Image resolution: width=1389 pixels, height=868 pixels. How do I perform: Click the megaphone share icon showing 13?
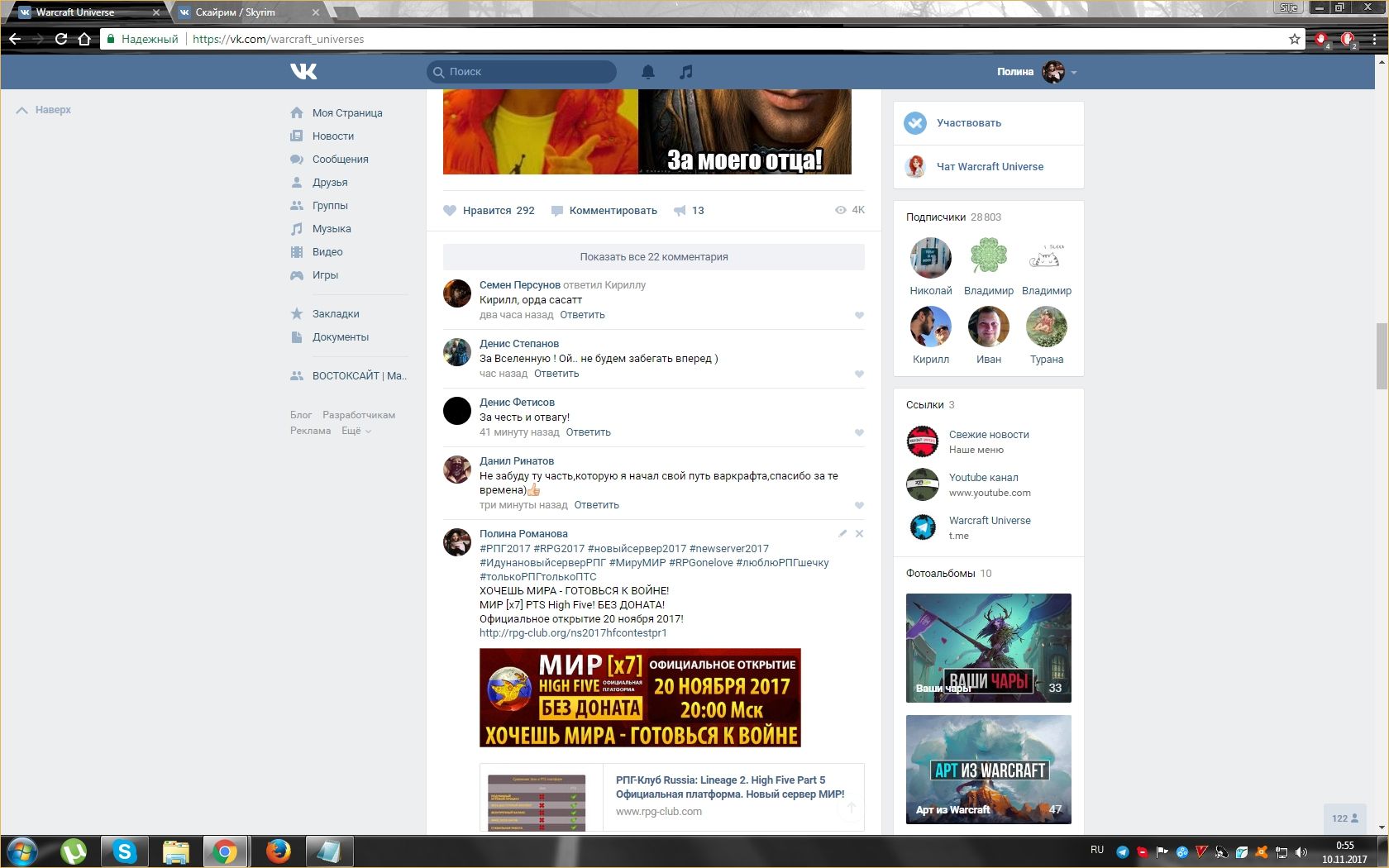[x=680, y=211]
